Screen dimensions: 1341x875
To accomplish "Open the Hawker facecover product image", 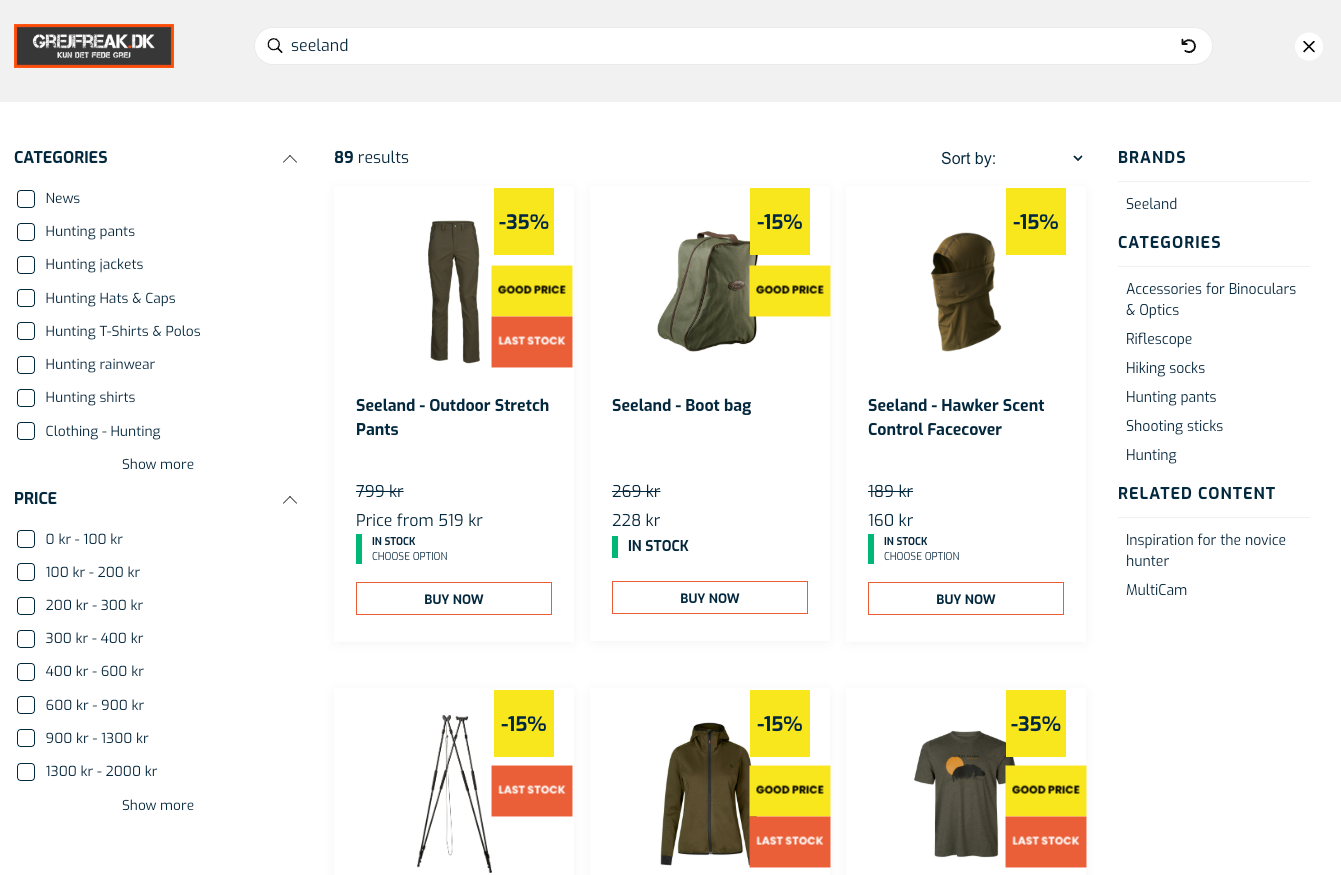I will [x=966, y=292].
